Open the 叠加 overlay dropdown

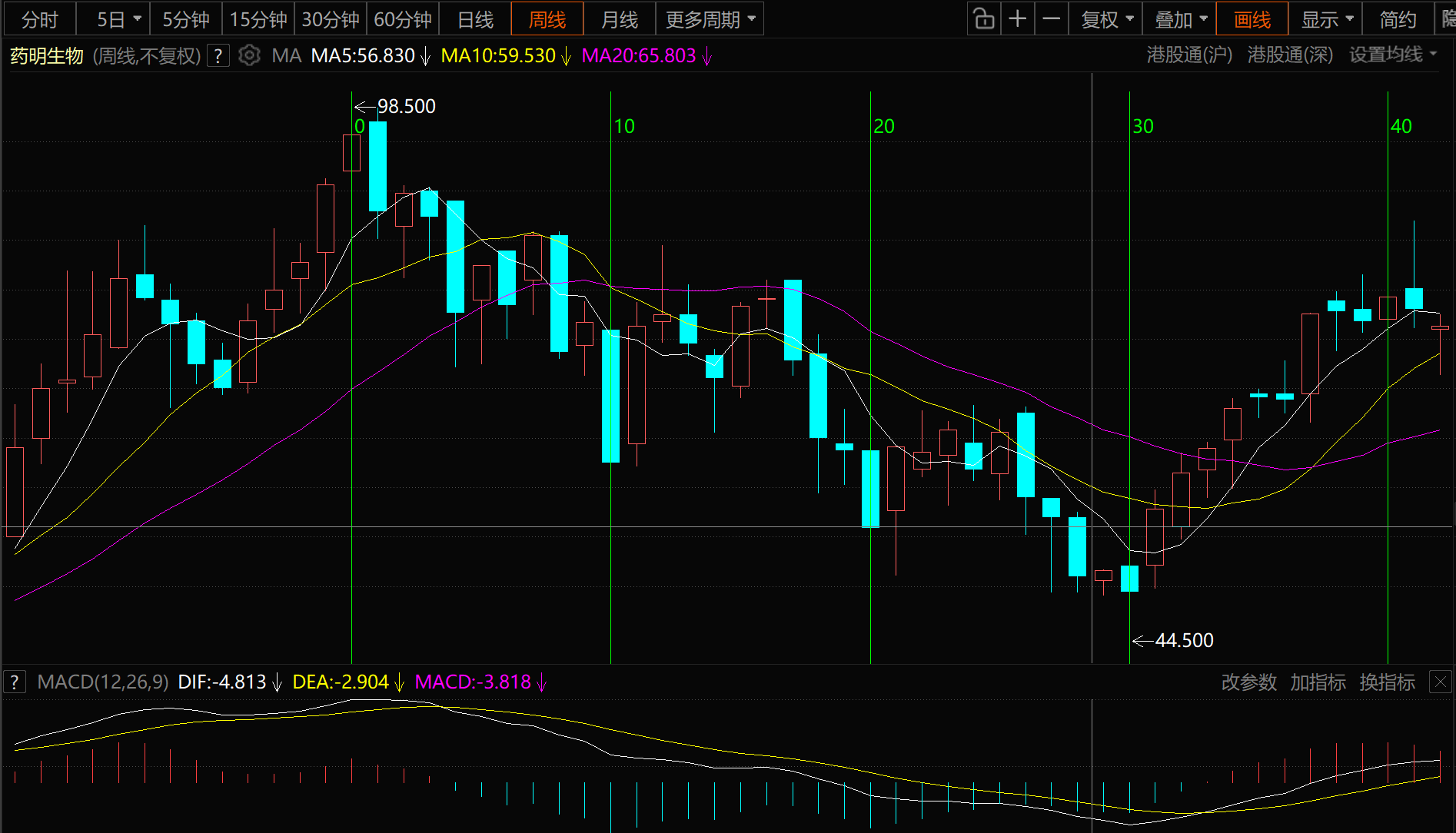pos(1180,19)
